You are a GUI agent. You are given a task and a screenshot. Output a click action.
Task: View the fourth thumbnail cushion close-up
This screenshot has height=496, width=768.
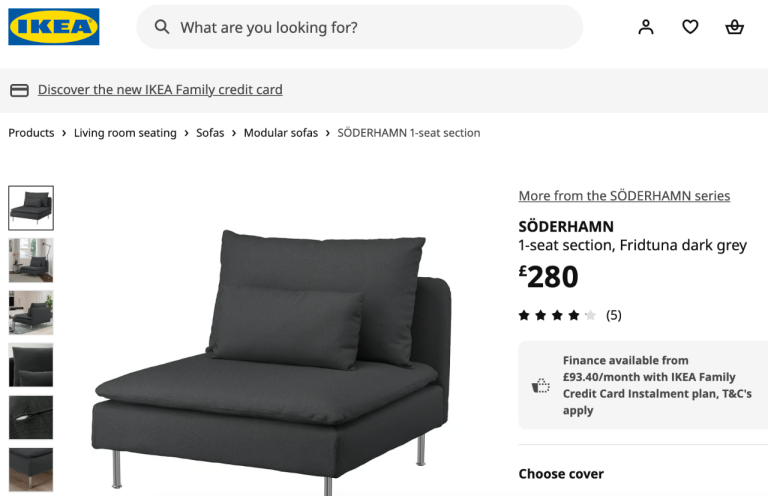31,365
